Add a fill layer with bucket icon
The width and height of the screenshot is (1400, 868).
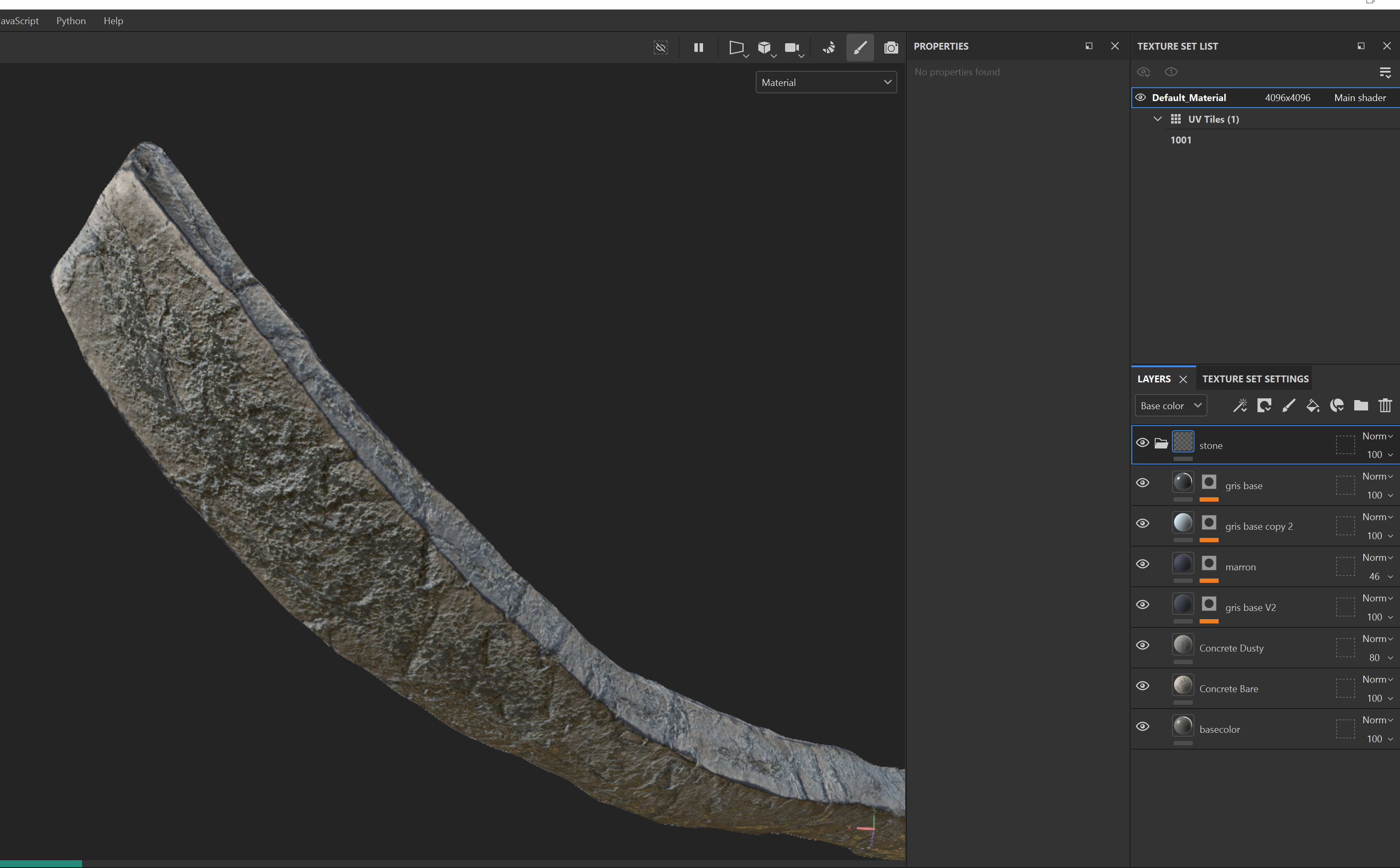click(x=1312, y=405)
